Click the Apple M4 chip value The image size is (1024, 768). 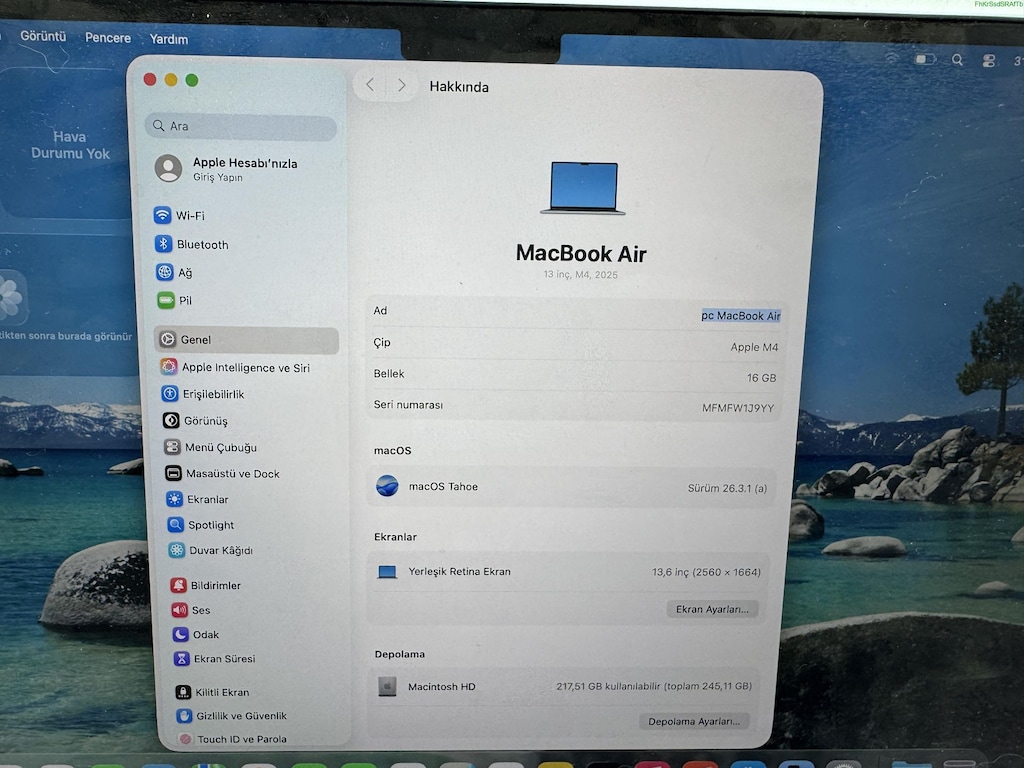(754, 347)
